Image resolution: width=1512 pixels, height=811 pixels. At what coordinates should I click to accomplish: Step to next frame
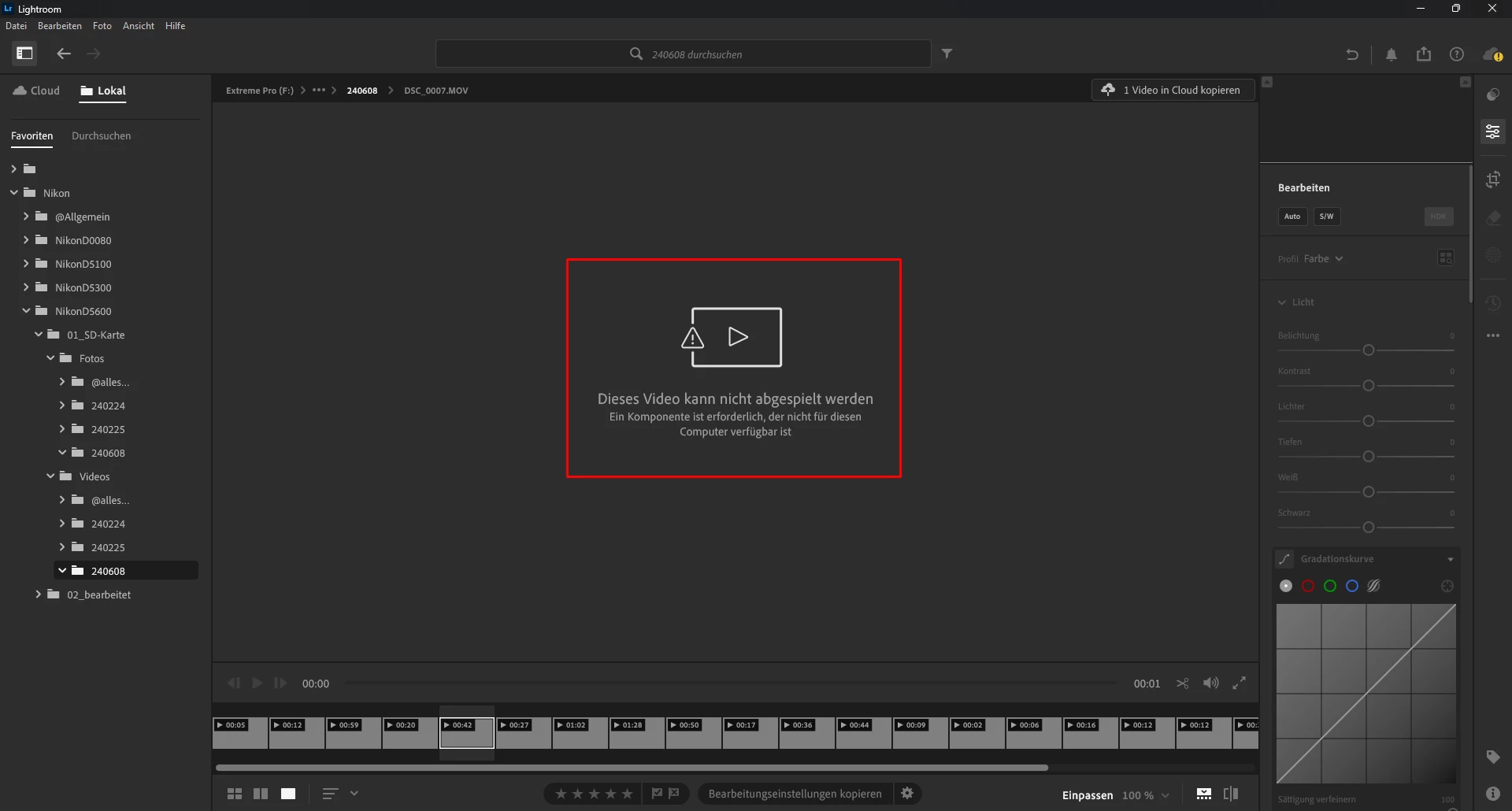pos(280,683)
